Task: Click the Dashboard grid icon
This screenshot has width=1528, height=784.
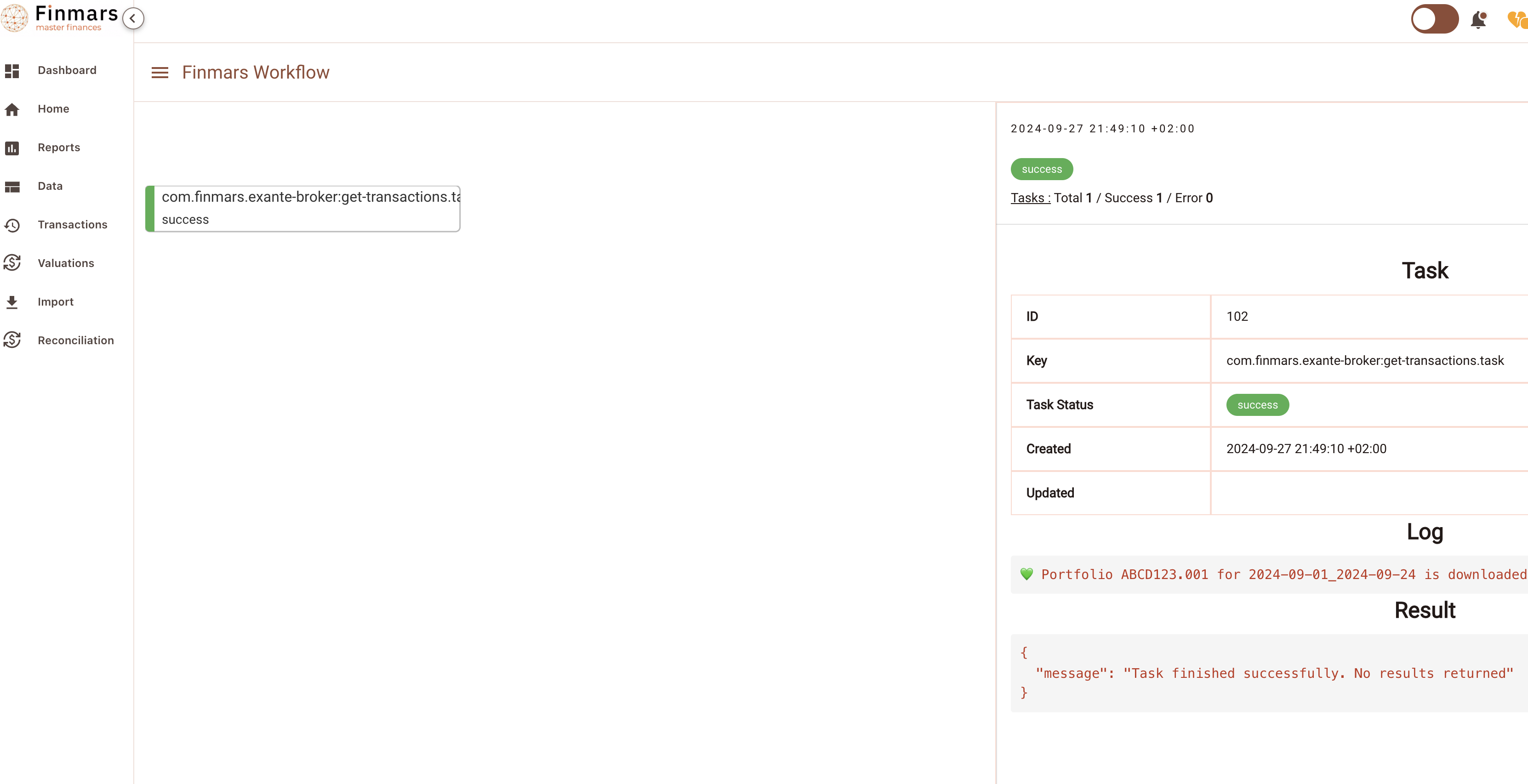Action: coord(12,71)
